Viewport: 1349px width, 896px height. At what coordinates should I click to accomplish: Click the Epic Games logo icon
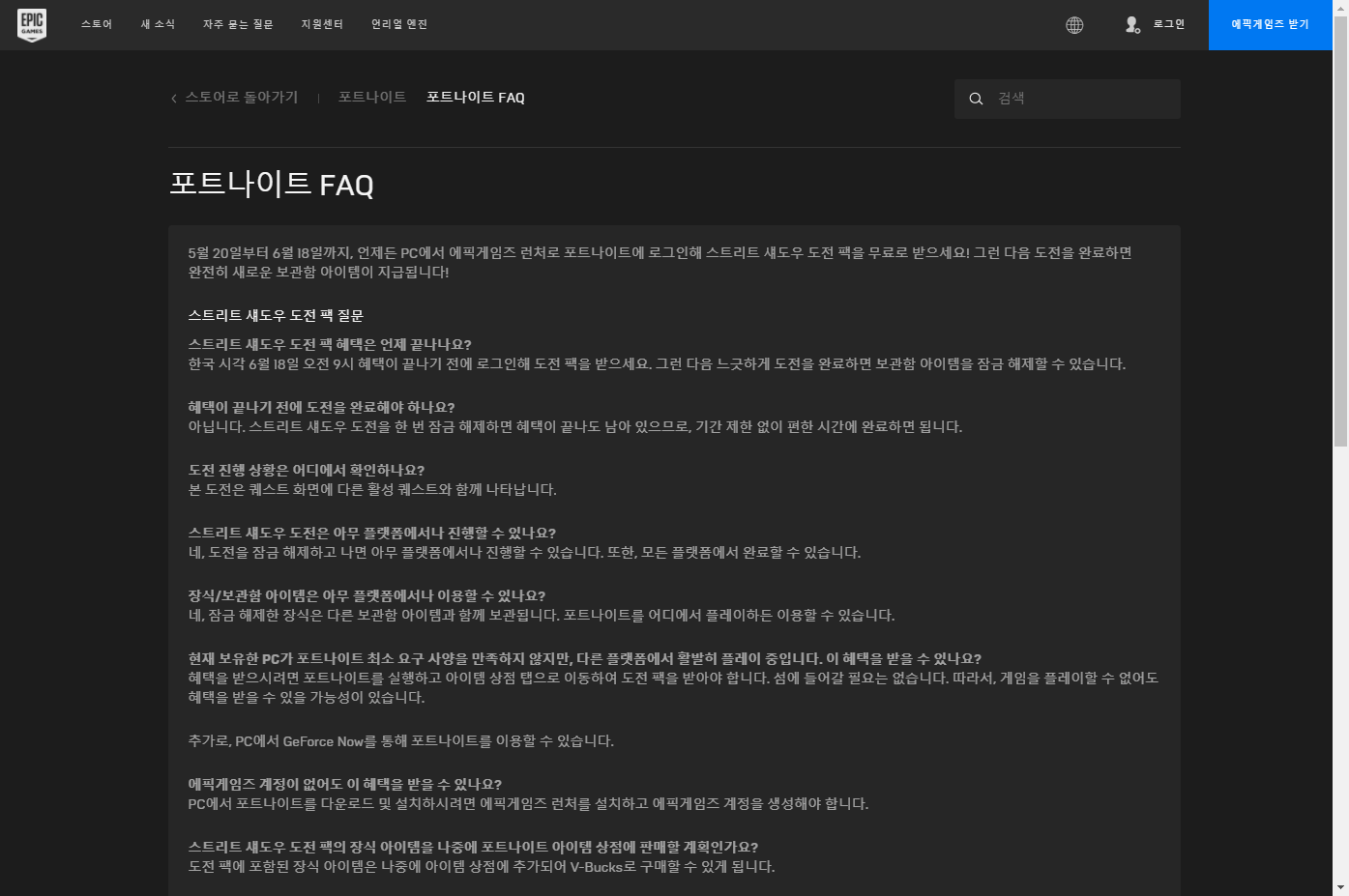[32, 25]
